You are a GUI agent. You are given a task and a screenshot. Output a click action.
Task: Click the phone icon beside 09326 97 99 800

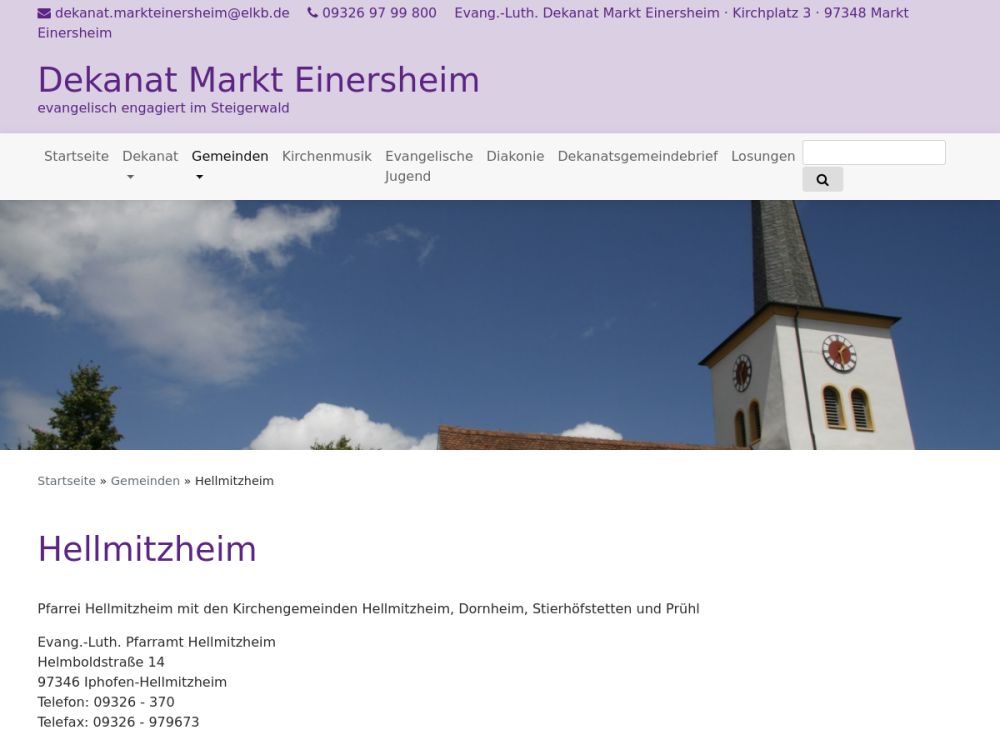312,14
